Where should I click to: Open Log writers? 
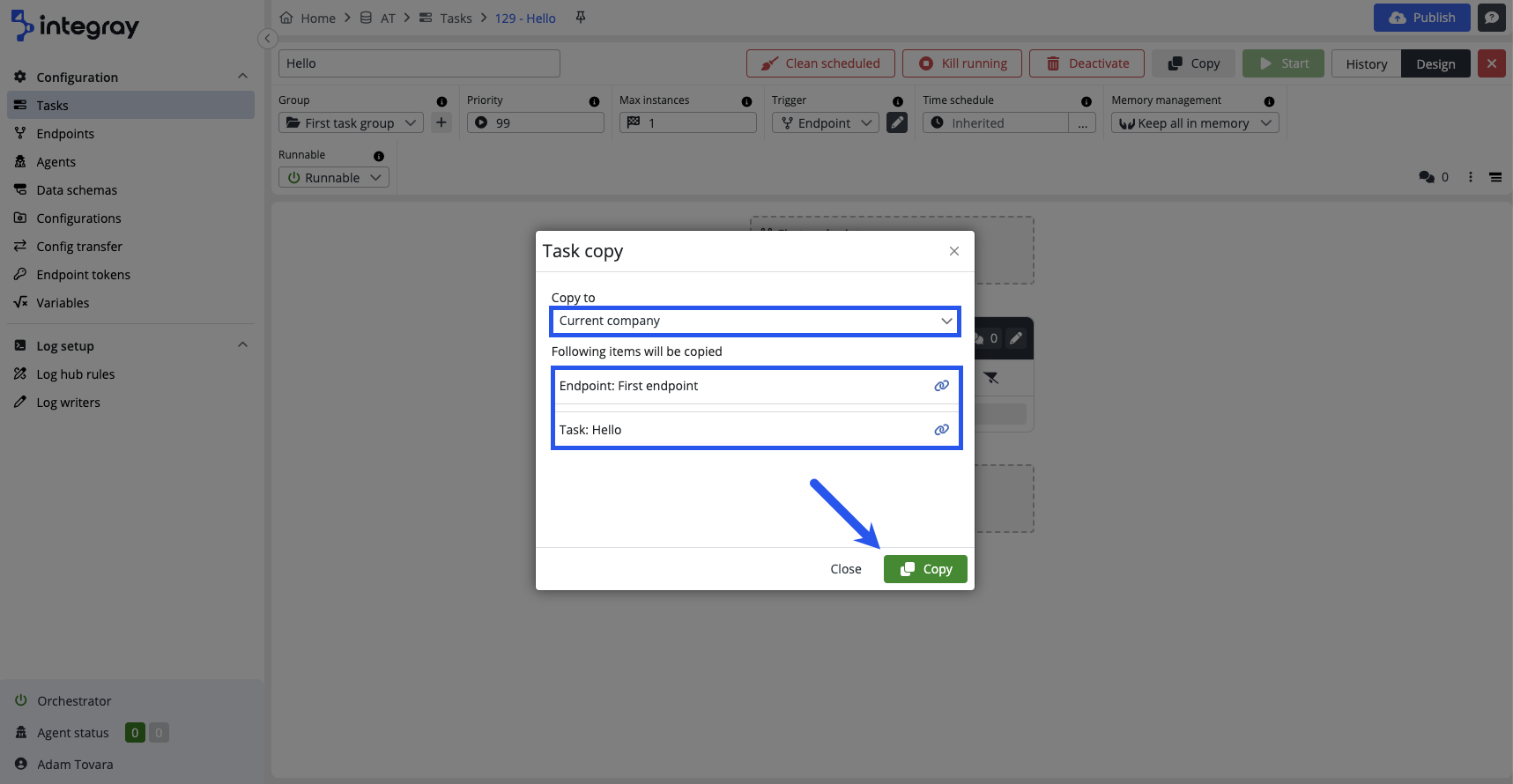[130, 403]
